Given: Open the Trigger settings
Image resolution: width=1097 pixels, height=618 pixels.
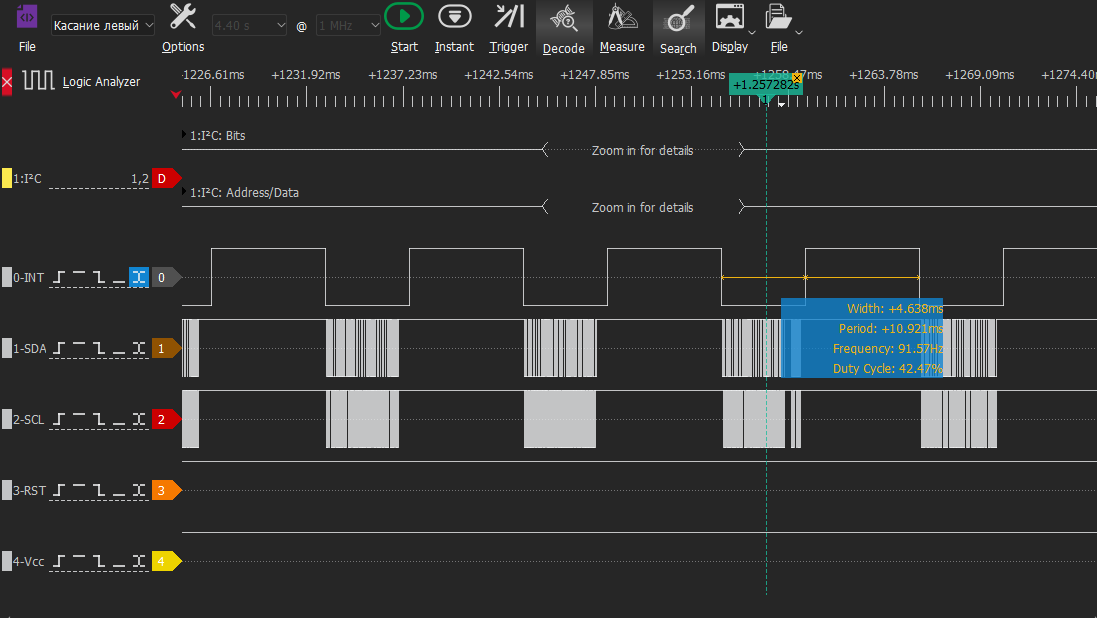Looking at the screenshot, I should click(509, 17).
